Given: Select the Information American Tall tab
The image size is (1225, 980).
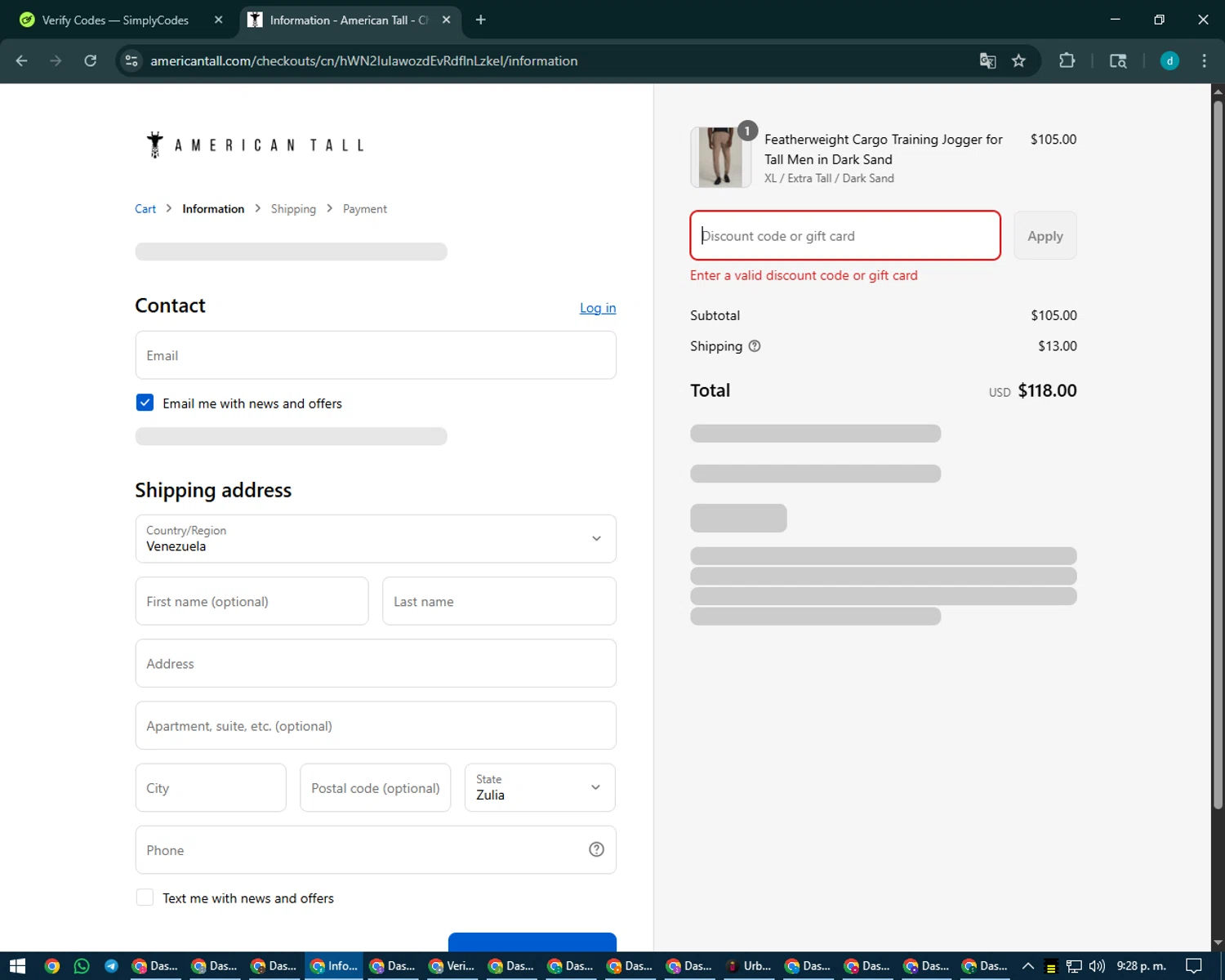Looking at the screenshot, I should coord(350,20).
